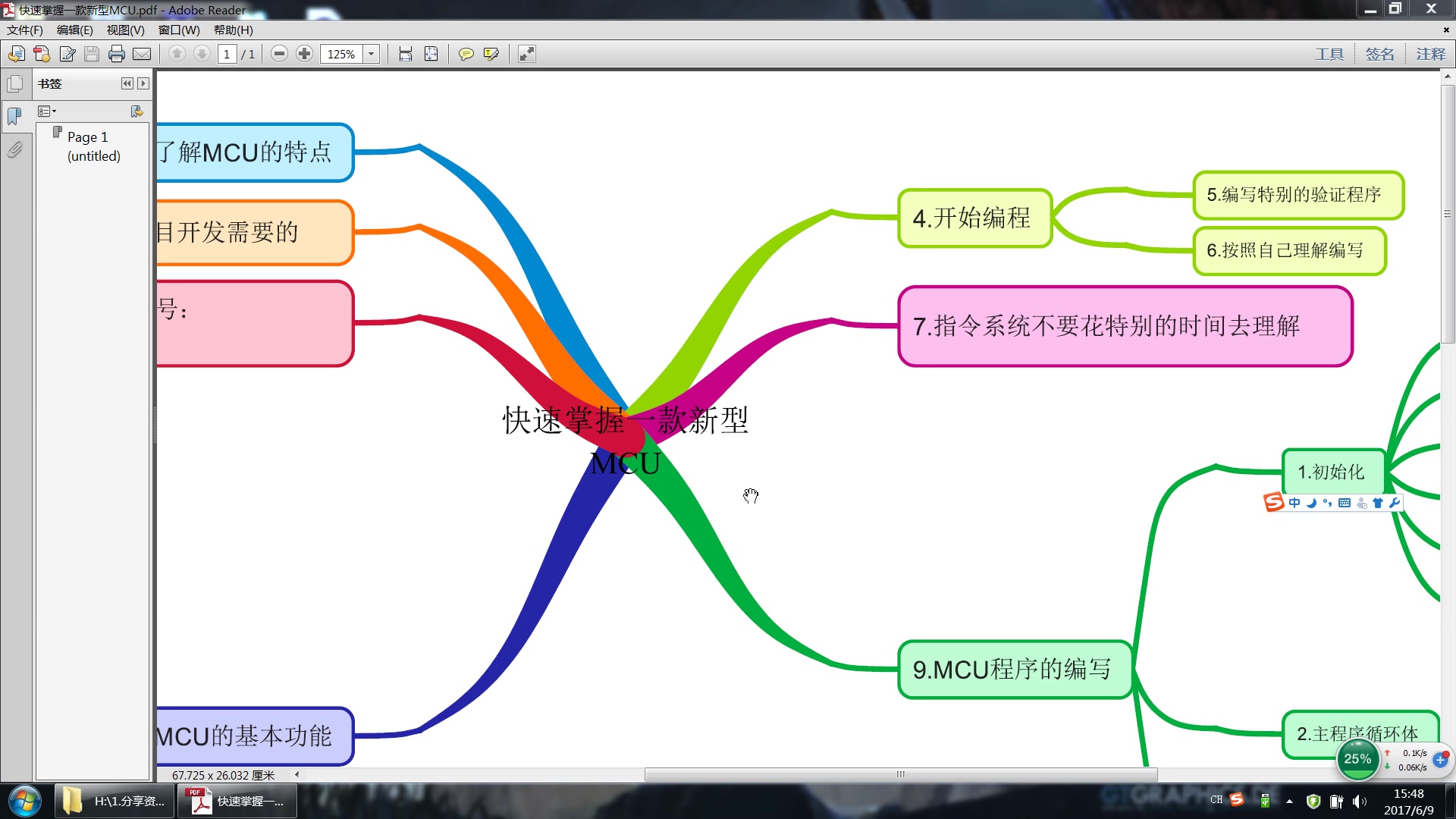
Task: Select the highlight text tool
Action: coord(491,54)
